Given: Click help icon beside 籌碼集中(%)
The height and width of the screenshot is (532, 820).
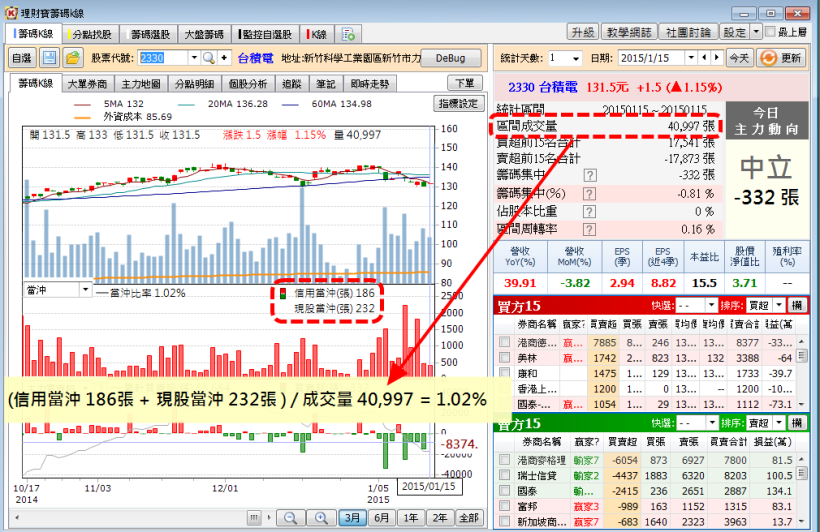Looking at the screenshot, I should 589,193.
